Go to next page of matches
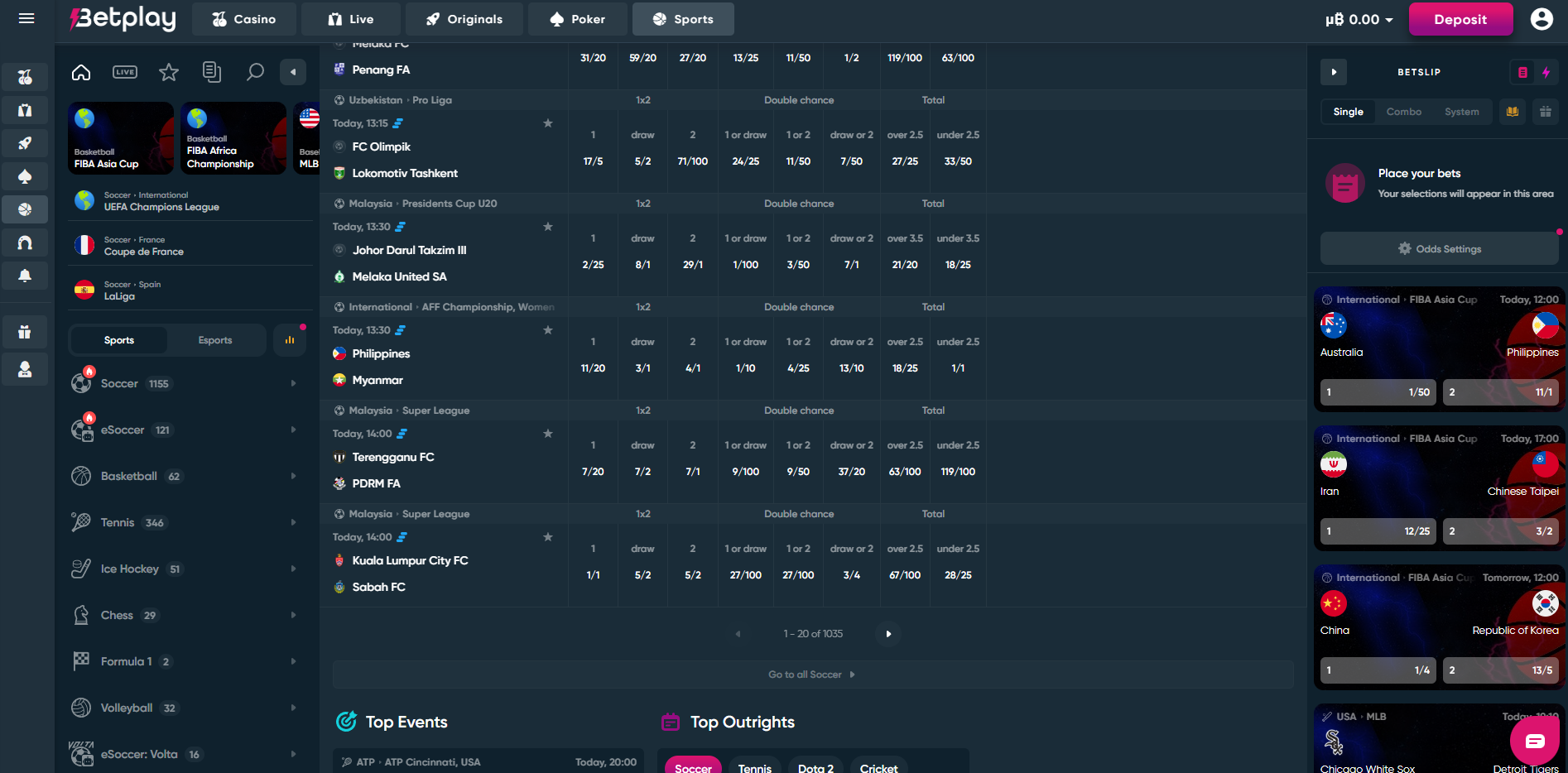Screen dimensions: 1568x773 [x=888, y=634]
